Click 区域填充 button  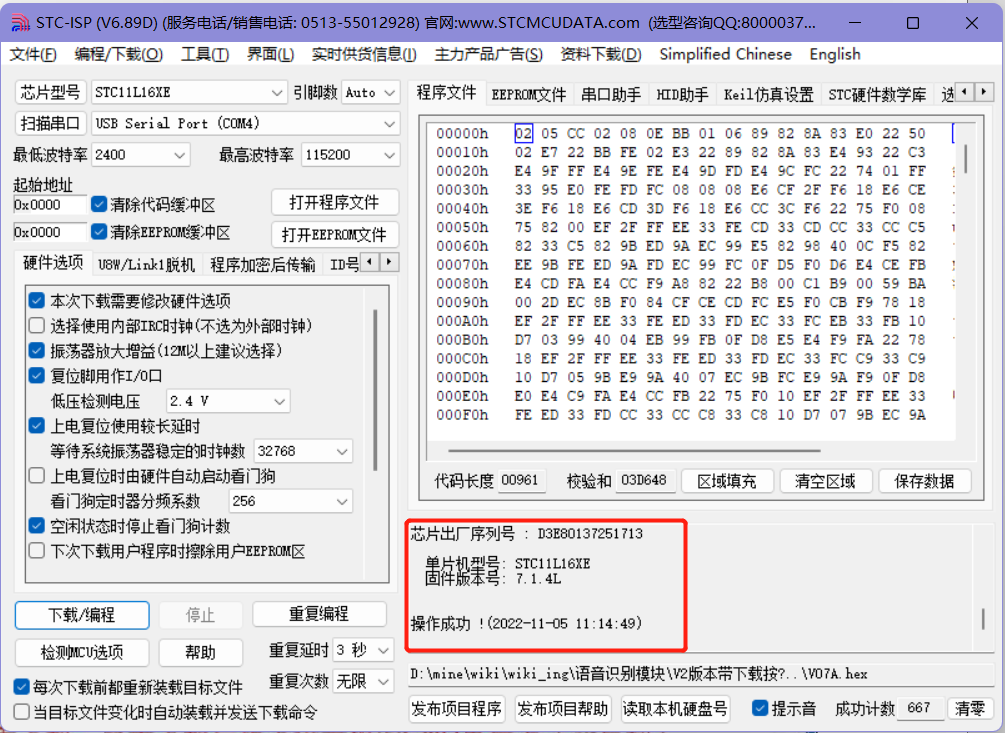[727, 481]
